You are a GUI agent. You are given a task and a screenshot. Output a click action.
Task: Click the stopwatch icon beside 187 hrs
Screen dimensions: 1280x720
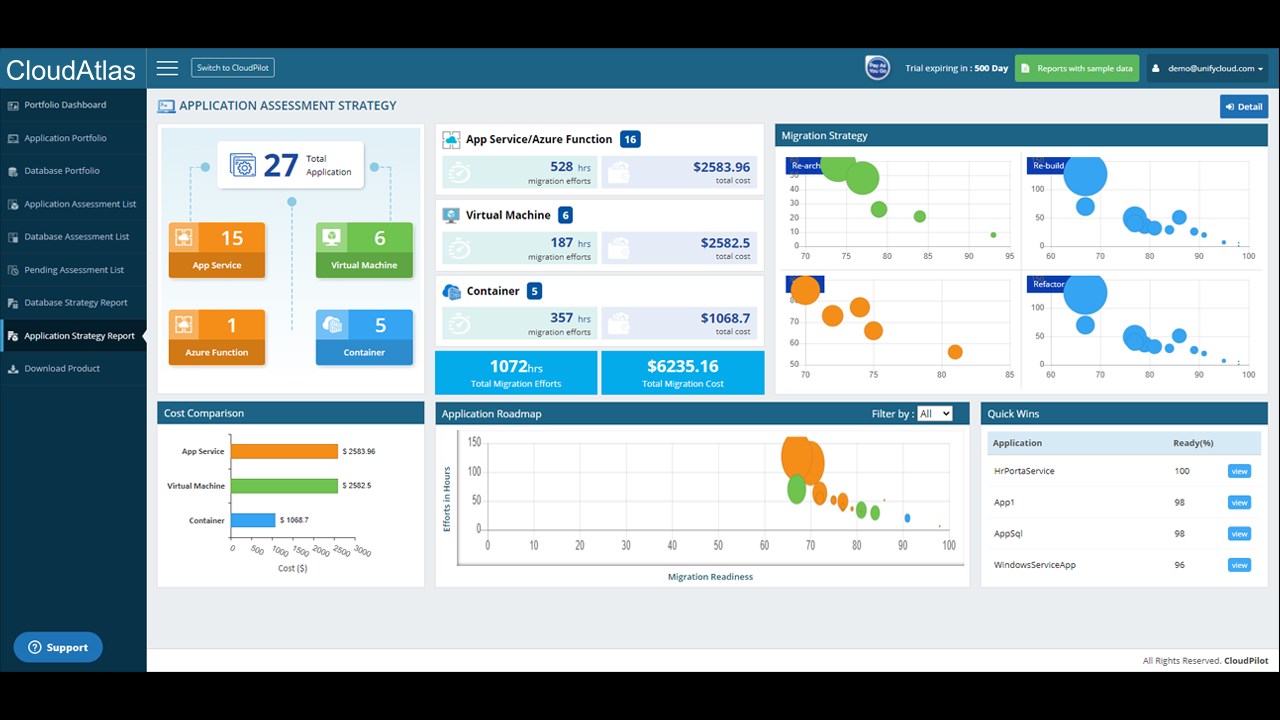(x=459, y=248)
